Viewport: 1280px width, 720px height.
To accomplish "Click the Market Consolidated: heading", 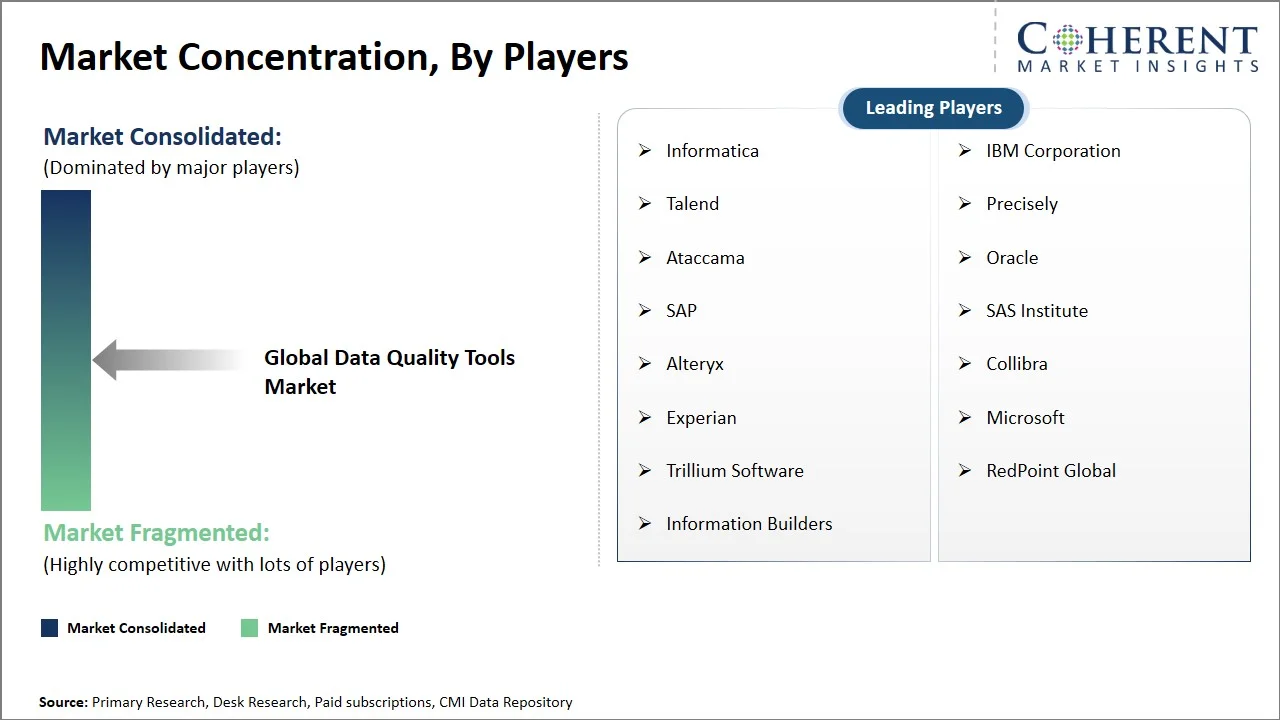I will point(163,137).
